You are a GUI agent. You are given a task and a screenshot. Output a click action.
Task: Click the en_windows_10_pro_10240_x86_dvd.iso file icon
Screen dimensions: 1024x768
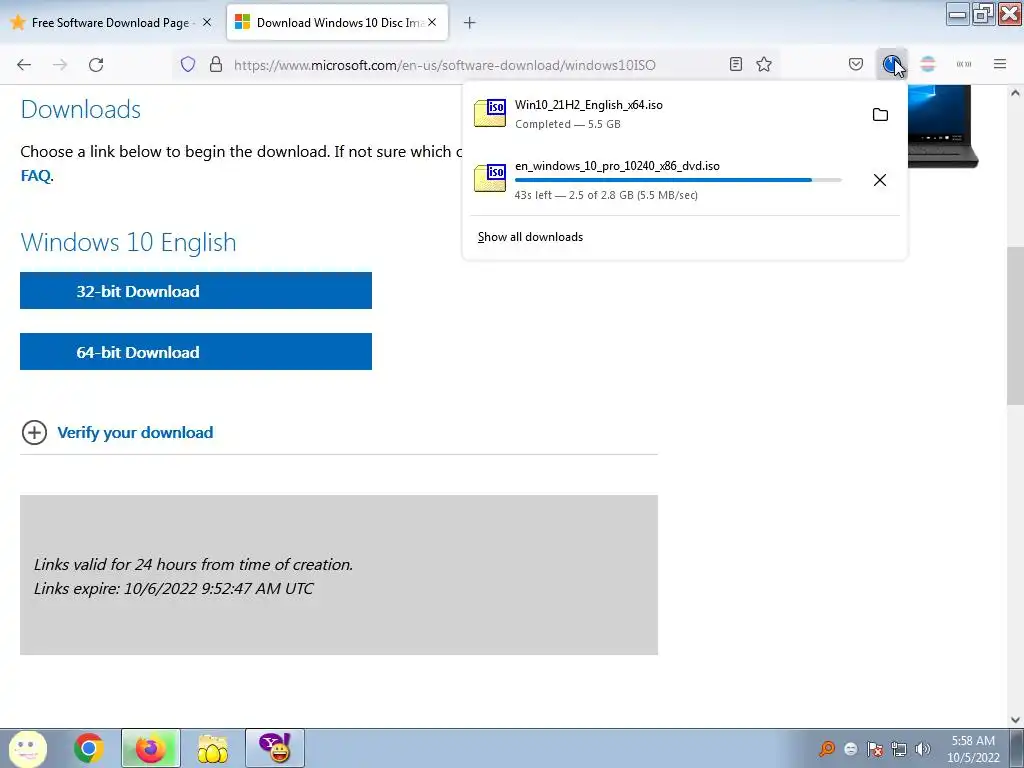click(490, 178)
